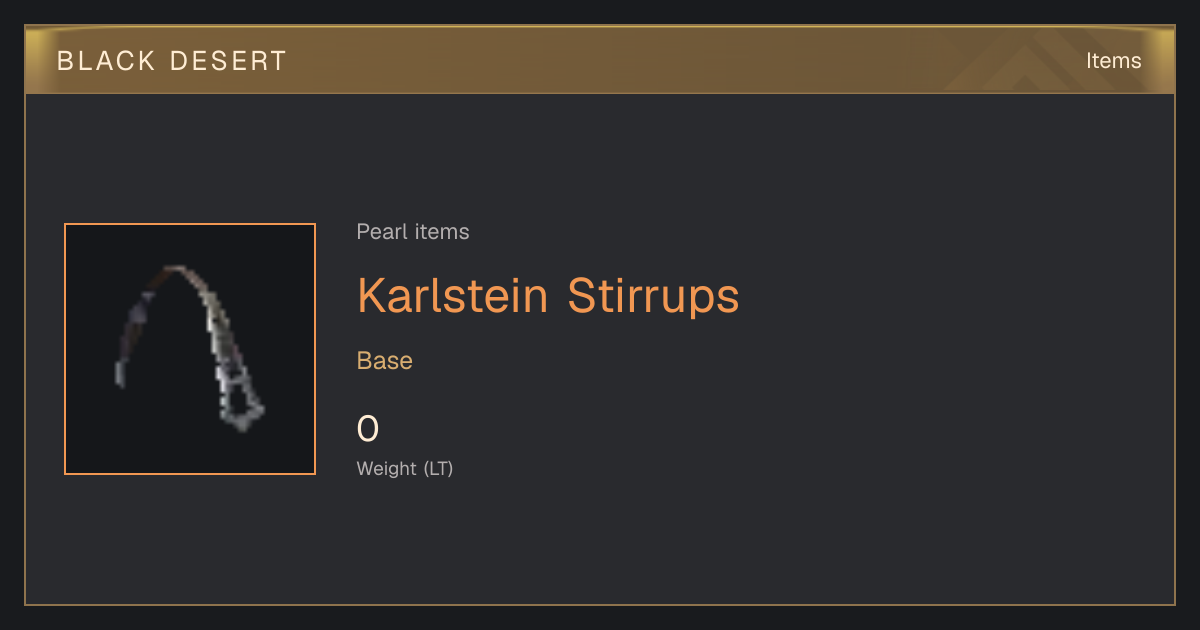Image resolution: width=1200 pixels, height=630 pixels.
Task: Click the word Stirrups in the title
Action: (x=654, y=296)
